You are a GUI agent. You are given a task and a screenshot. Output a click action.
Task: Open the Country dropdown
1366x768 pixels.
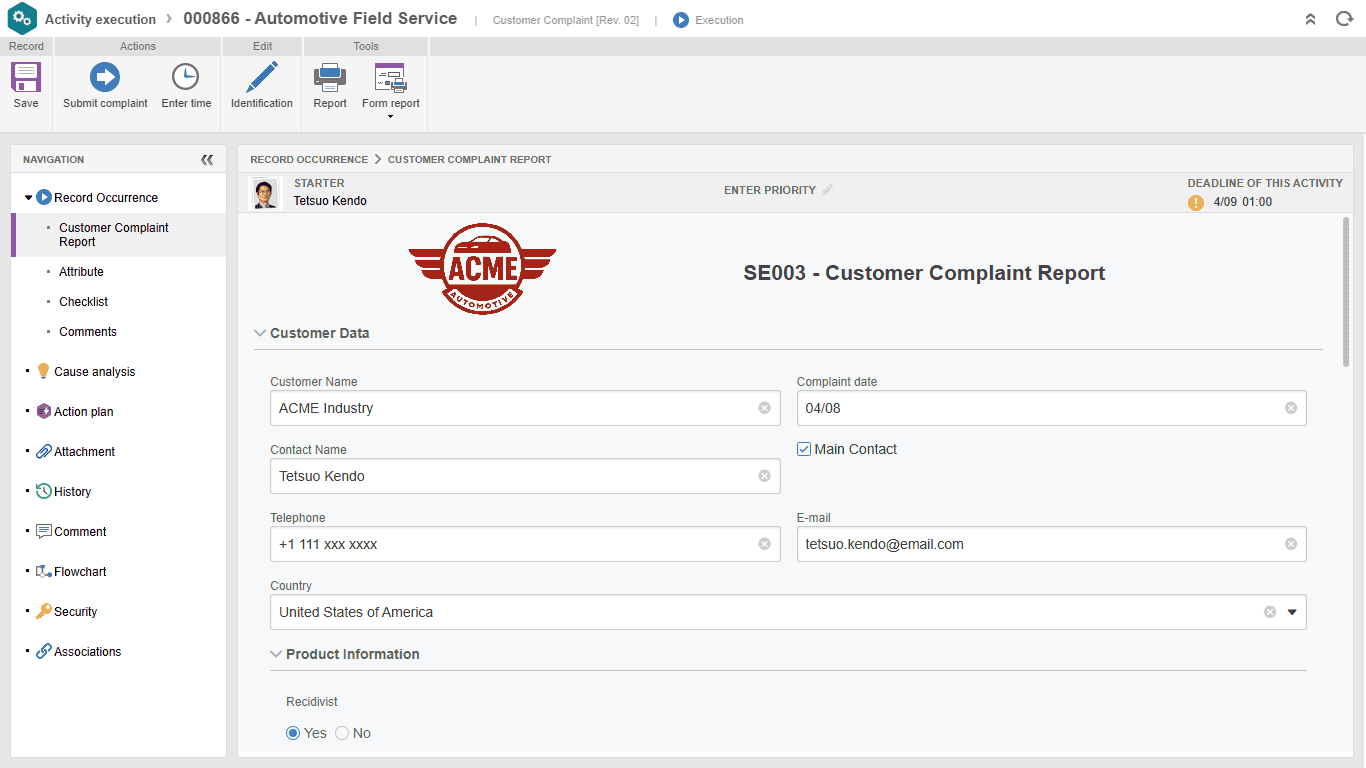[x=1292, y=611]
